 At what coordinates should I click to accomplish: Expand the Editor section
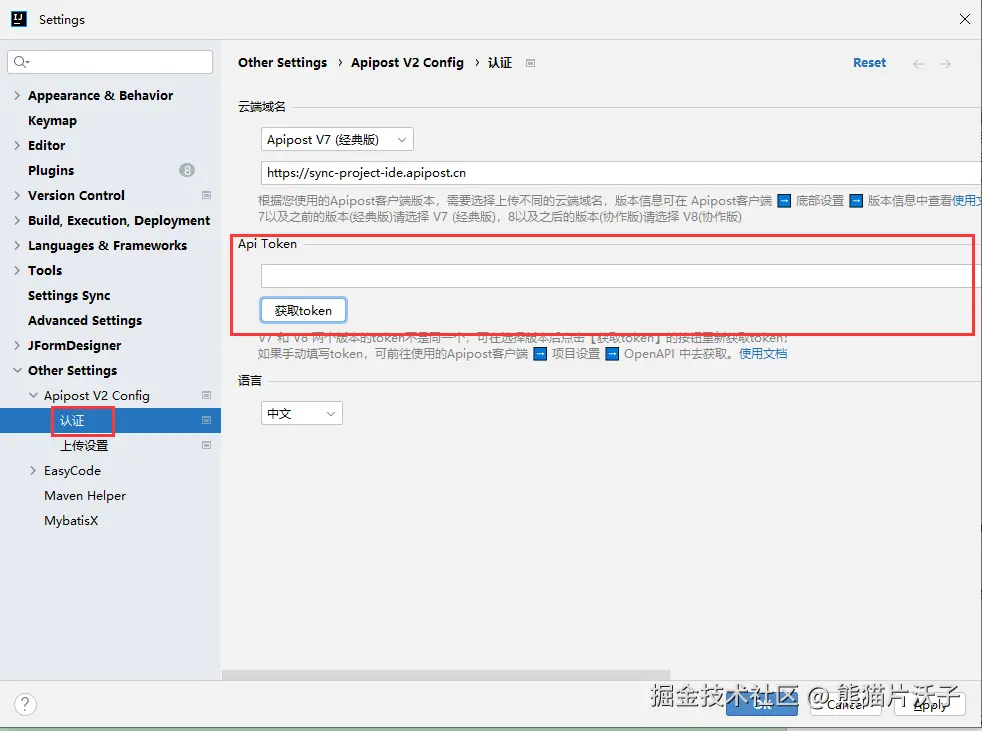click(x=17, y=145)
